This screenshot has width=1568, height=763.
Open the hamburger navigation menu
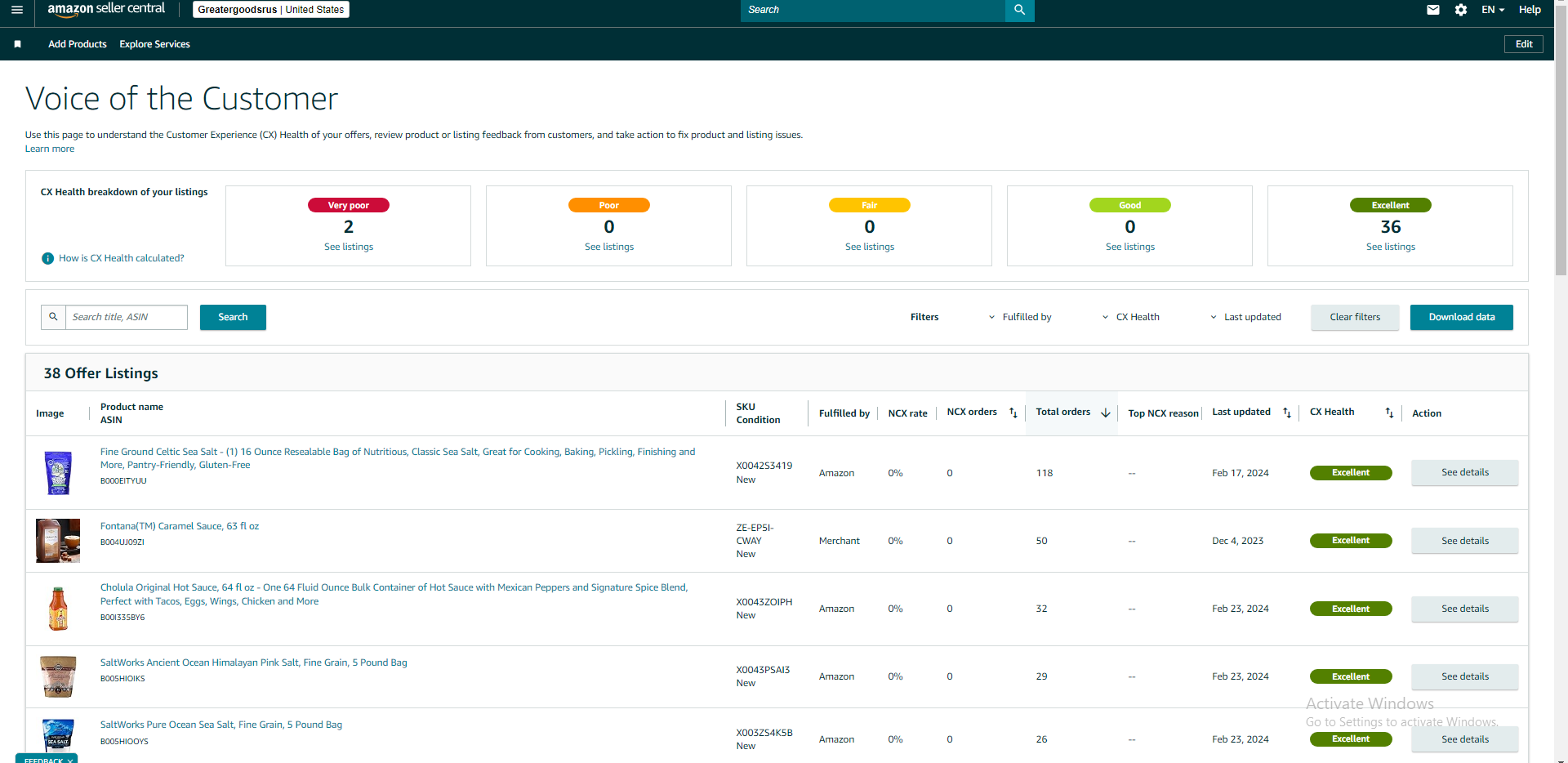[x=17, y=10]
